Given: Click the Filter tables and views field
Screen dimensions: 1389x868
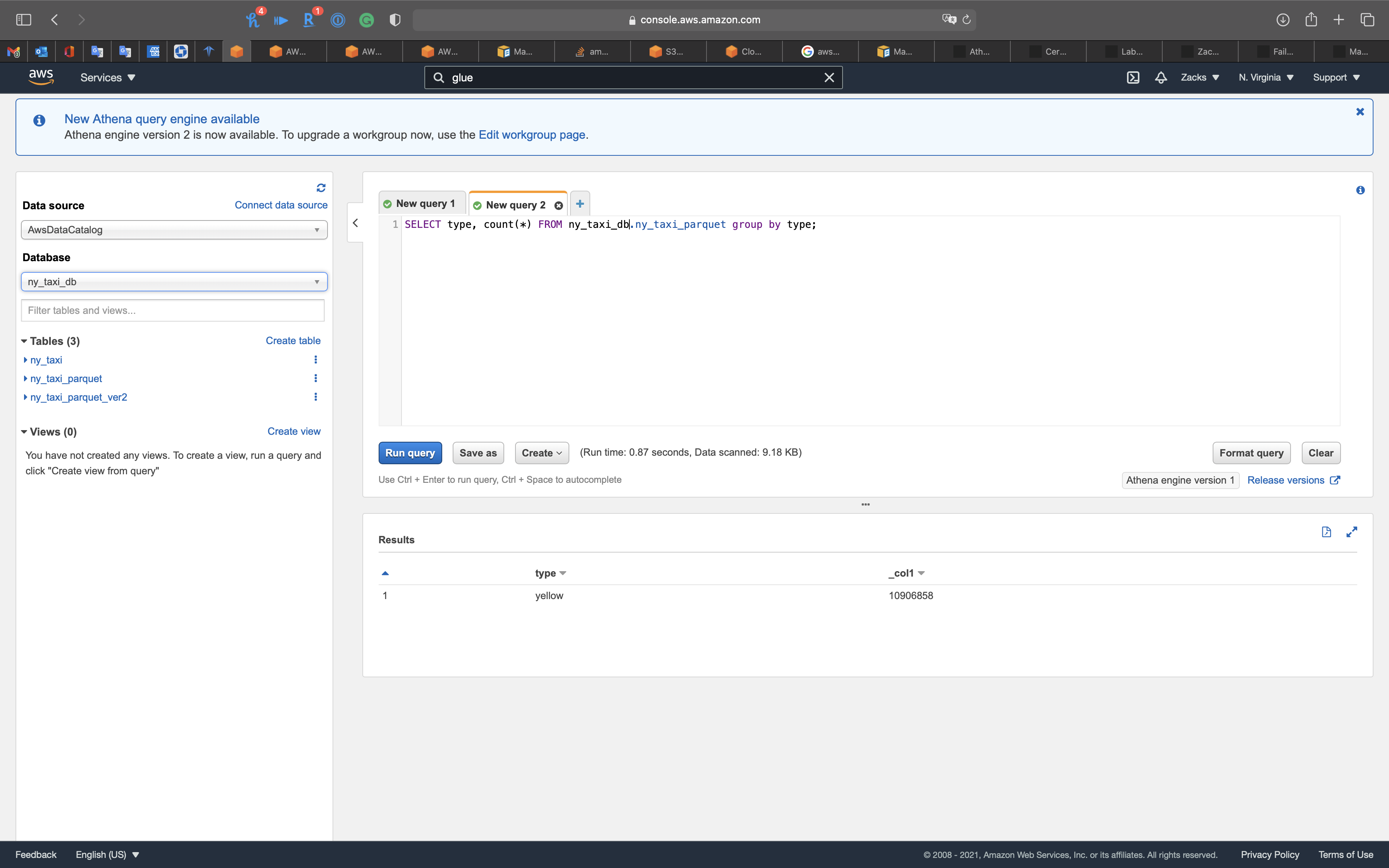Looking at the screenshot, I should coord(172,310).
